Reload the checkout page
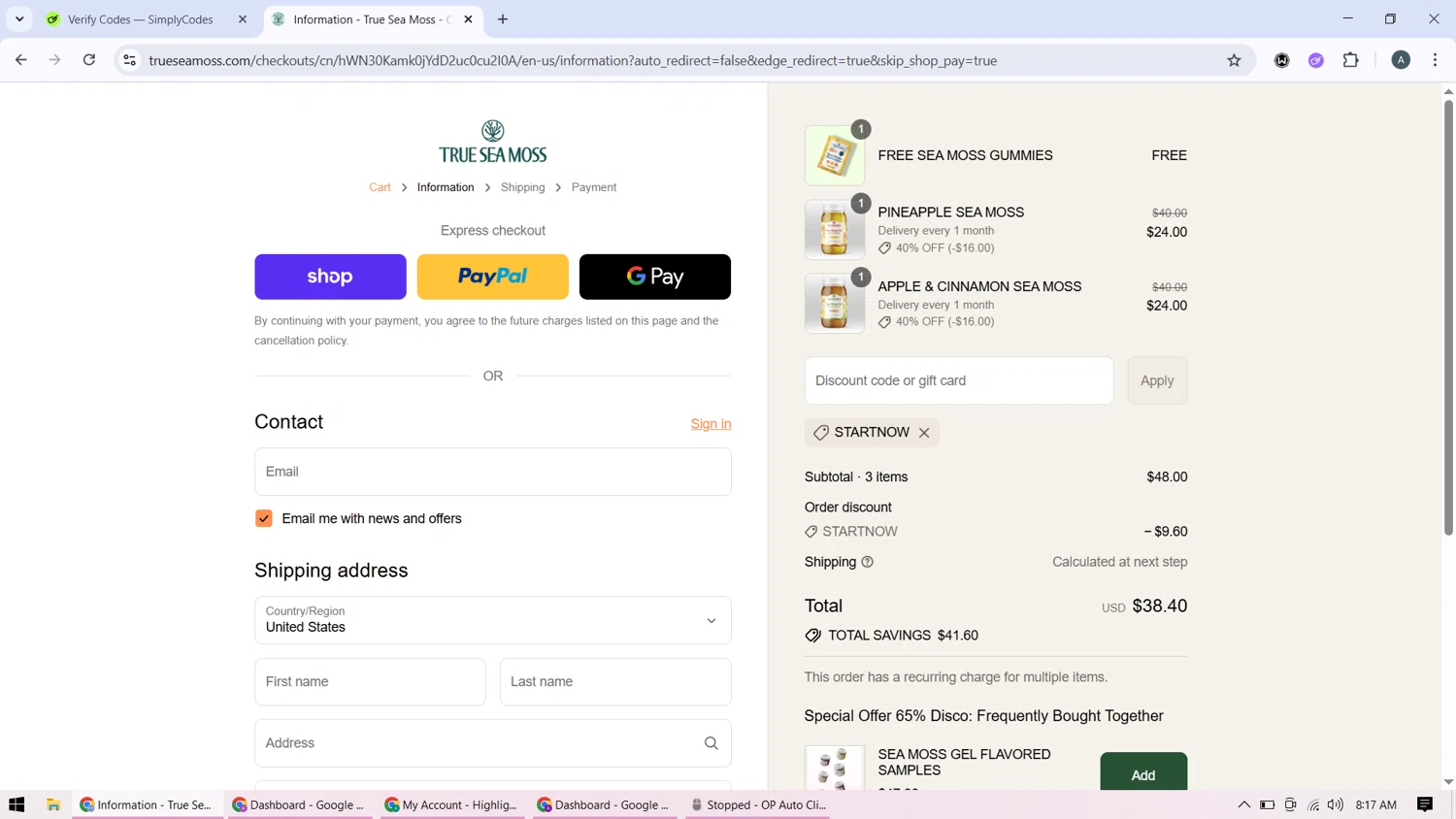Viewport: 1456px width, 819px height. [x=89, y=60]
